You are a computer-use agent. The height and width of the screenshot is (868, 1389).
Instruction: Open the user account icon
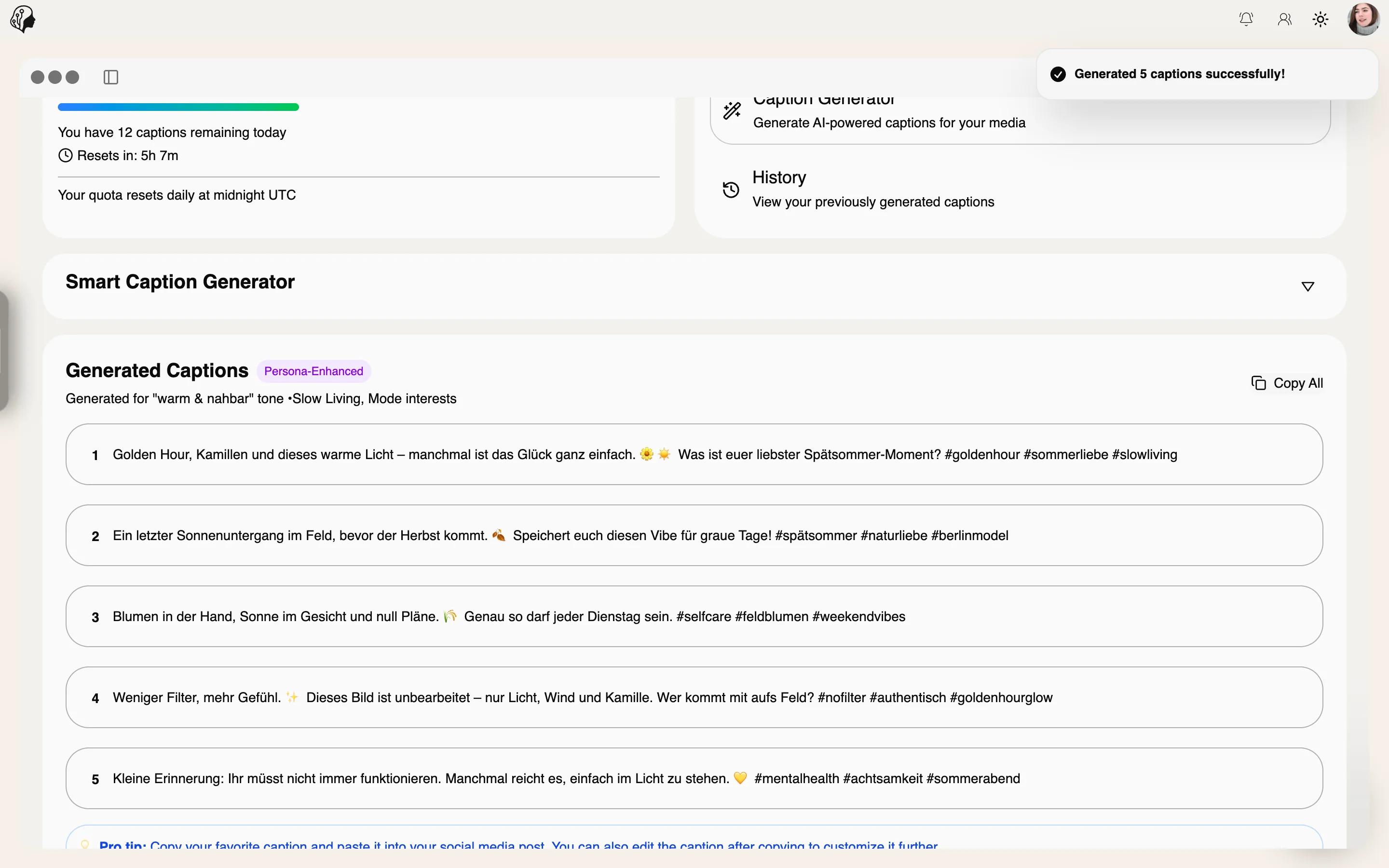click(x=1284, y=19)
